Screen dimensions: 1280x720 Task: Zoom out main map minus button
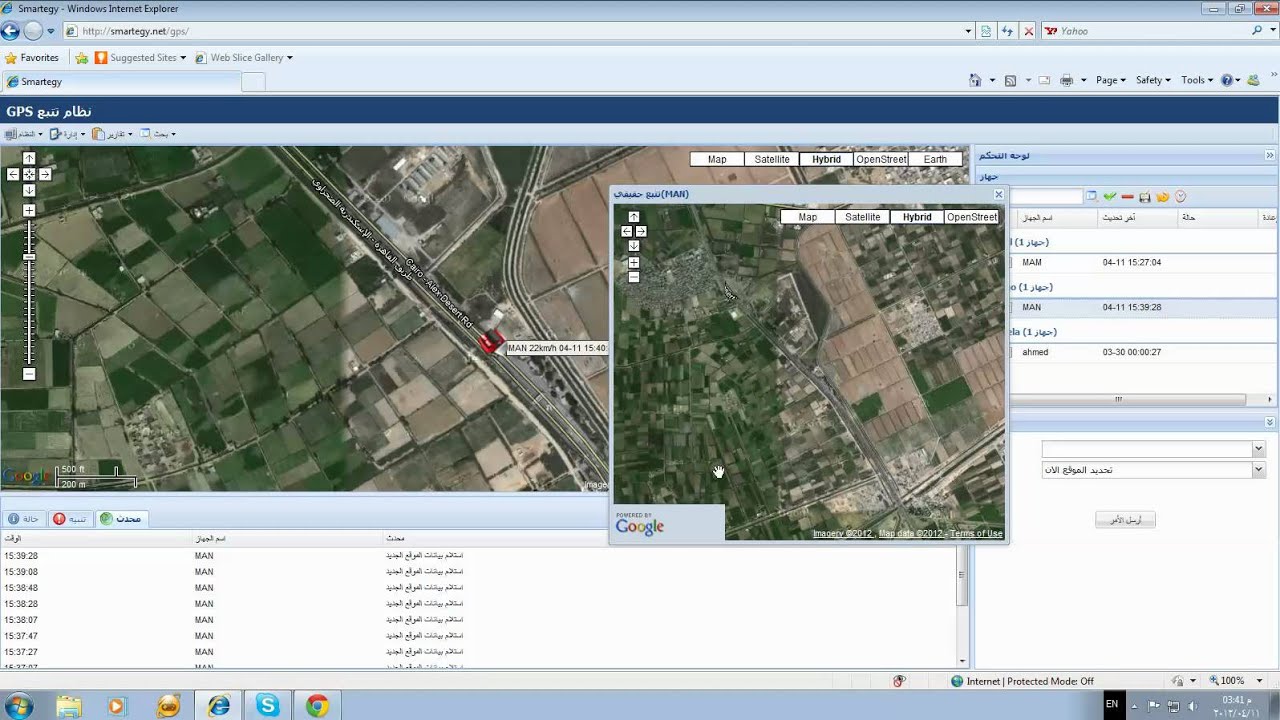(29, 374)
